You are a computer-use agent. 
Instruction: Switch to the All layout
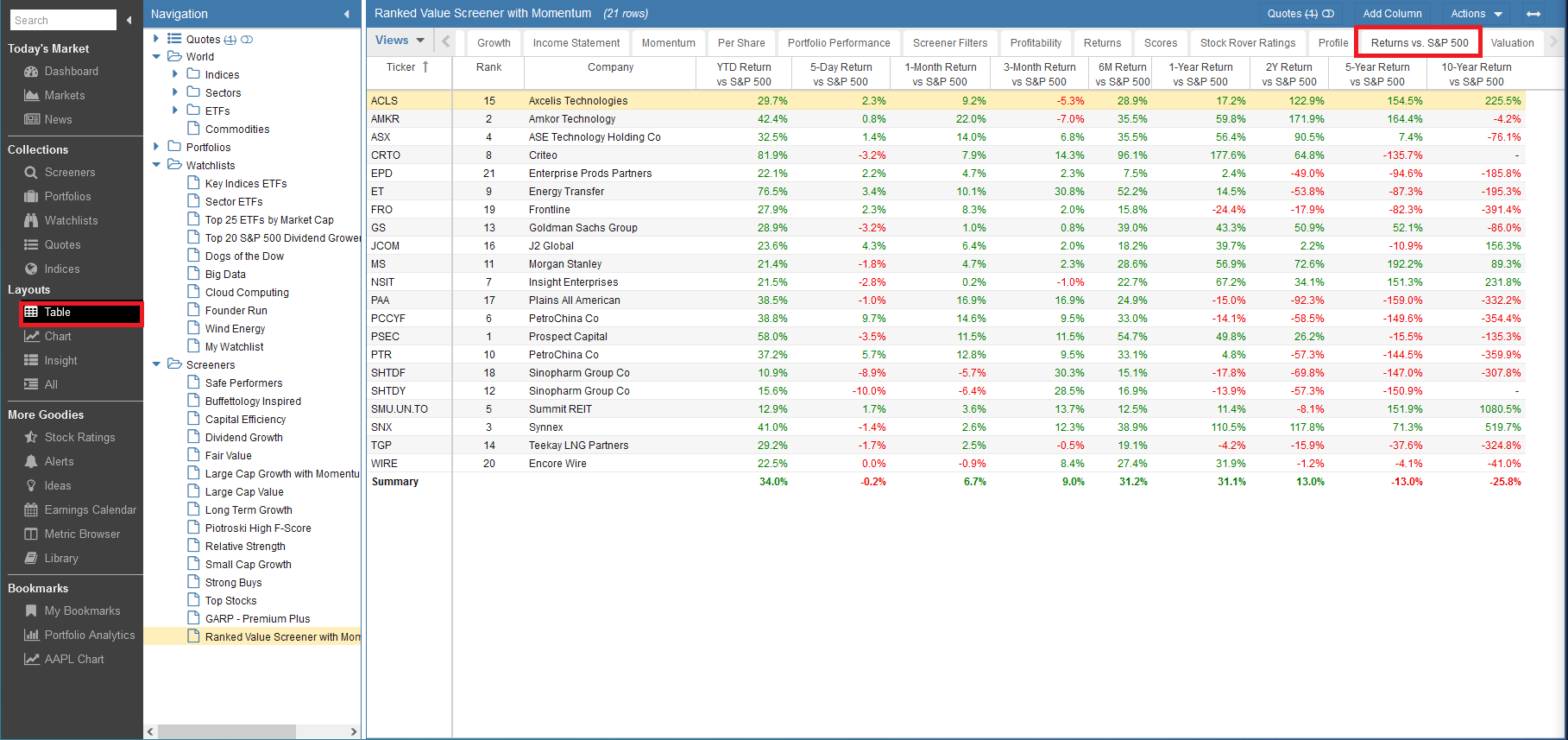(51, 384)
